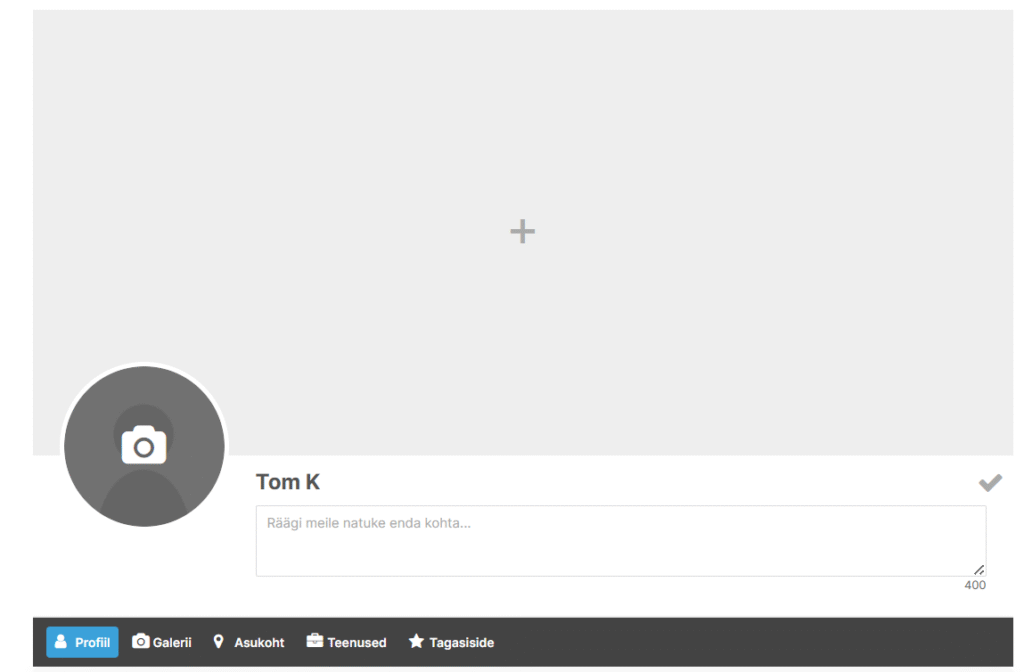Open the Profiil tab
1024x672 pixels.
82,642
